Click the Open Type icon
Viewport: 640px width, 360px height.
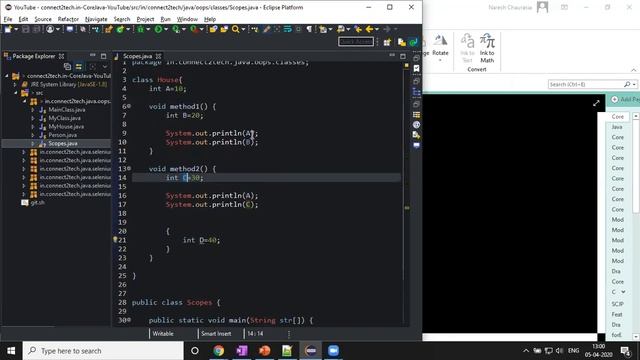[213, 29]
